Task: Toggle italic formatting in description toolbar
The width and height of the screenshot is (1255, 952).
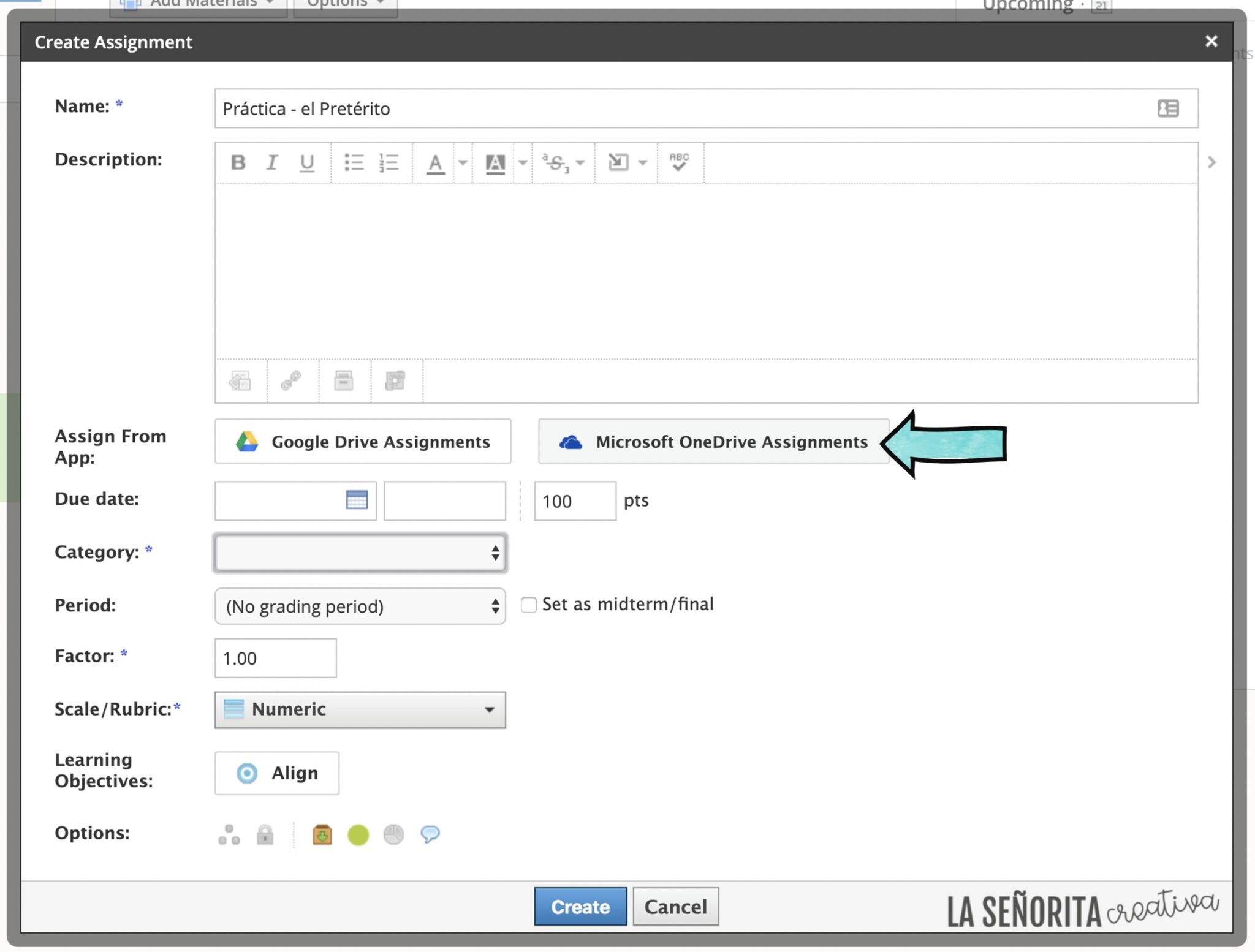Action: coord(271,162)
